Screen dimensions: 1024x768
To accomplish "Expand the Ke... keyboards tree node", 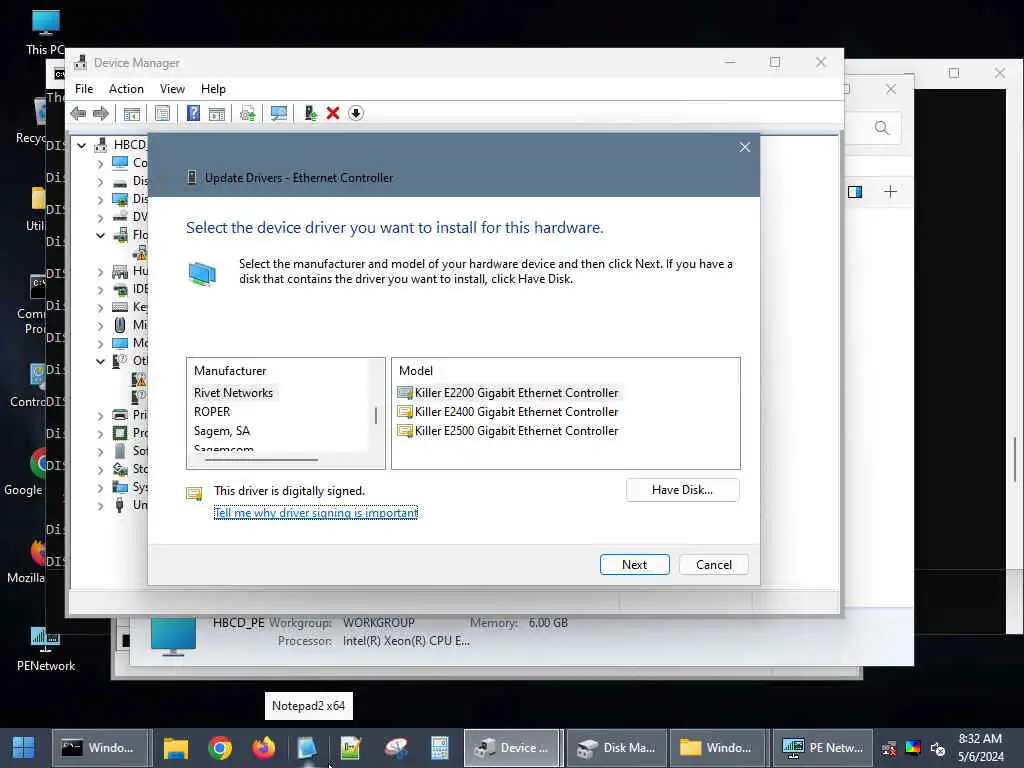I will pos(101,308).
